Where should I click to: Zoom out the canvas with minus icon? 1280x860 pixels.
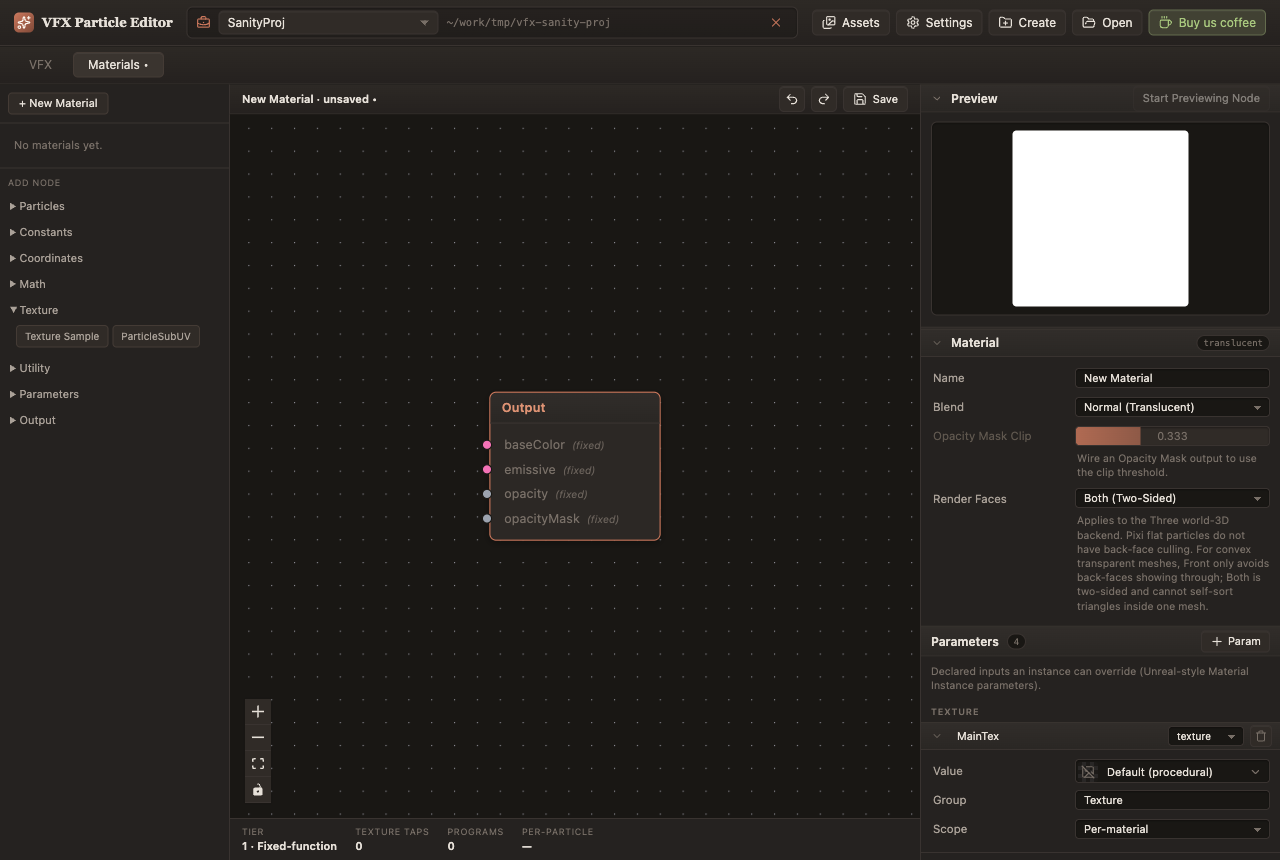click(258, 737)
